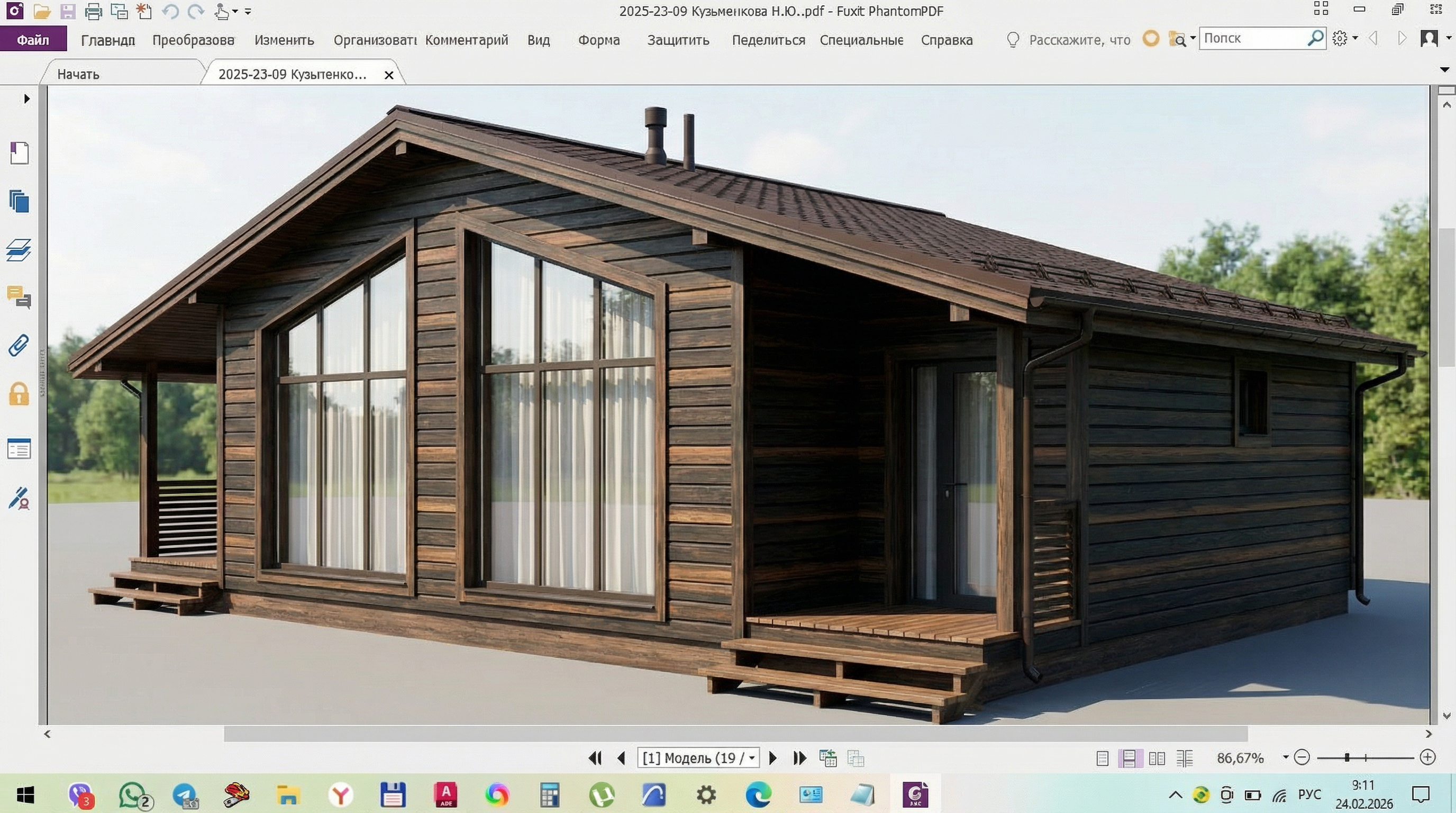Enable two-page facing view mode
Viewport: 1456px width, 813px height.
[1157, 758]
